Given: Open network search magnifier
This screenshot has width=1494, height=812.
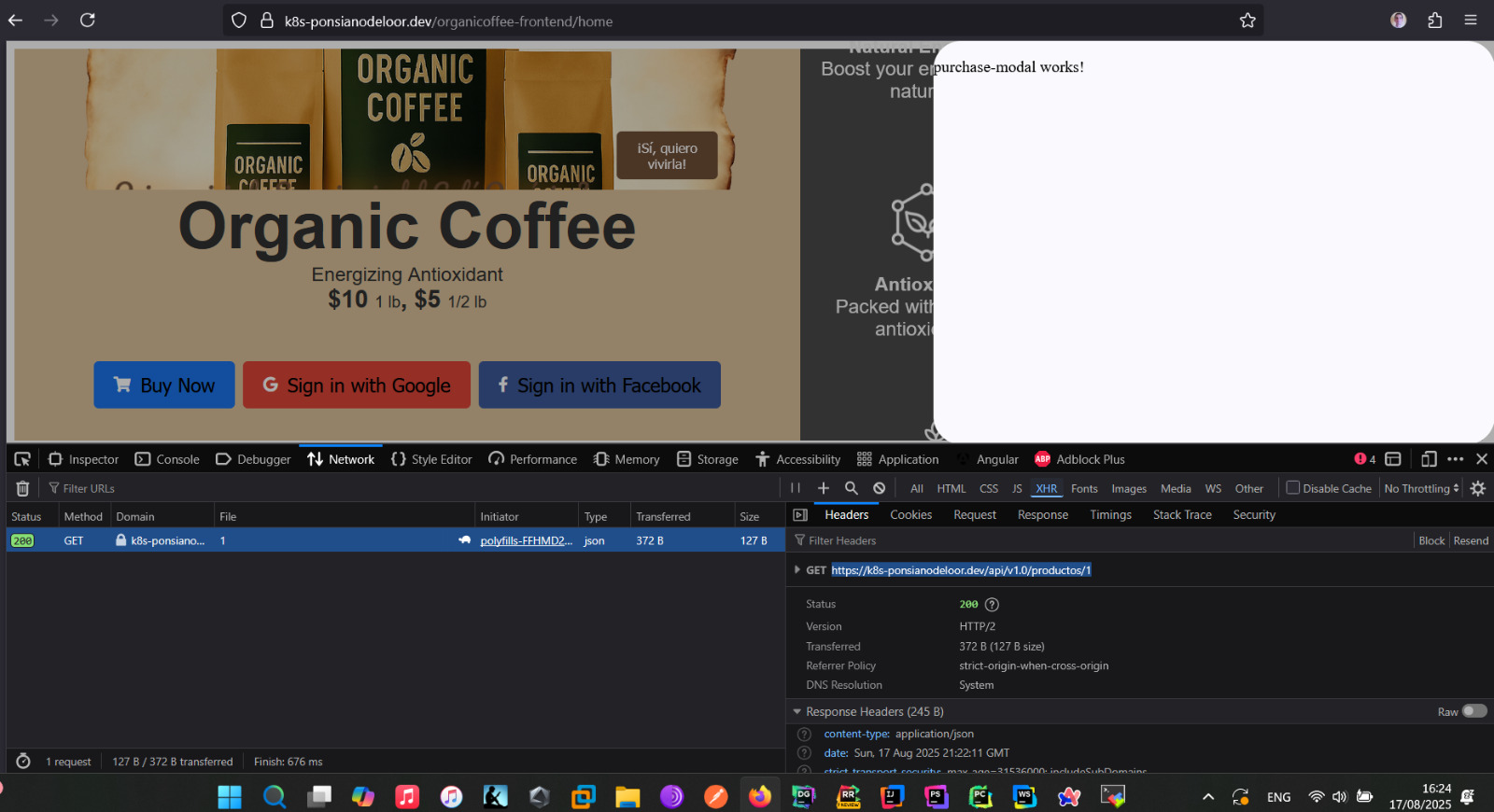Looking at the screenshot, I should [852, 488].
